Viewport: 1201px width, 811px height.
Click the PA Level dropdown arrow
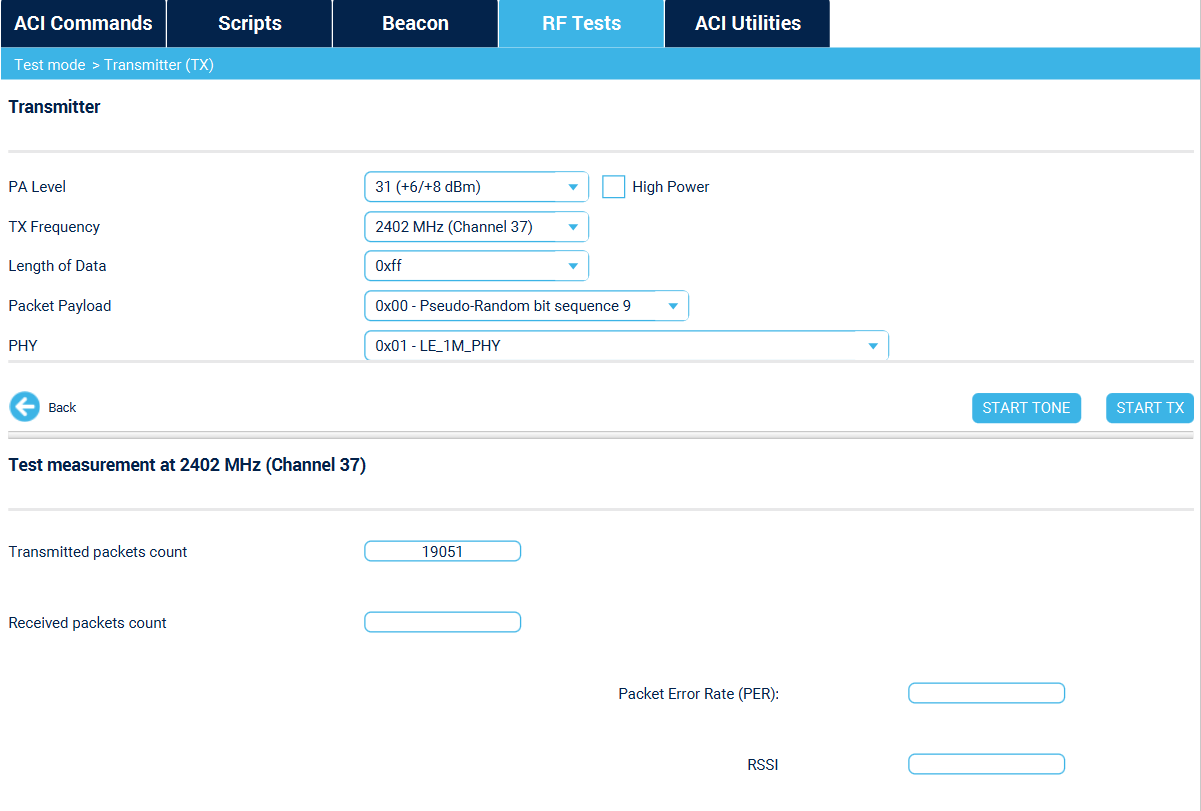(573, 186)
